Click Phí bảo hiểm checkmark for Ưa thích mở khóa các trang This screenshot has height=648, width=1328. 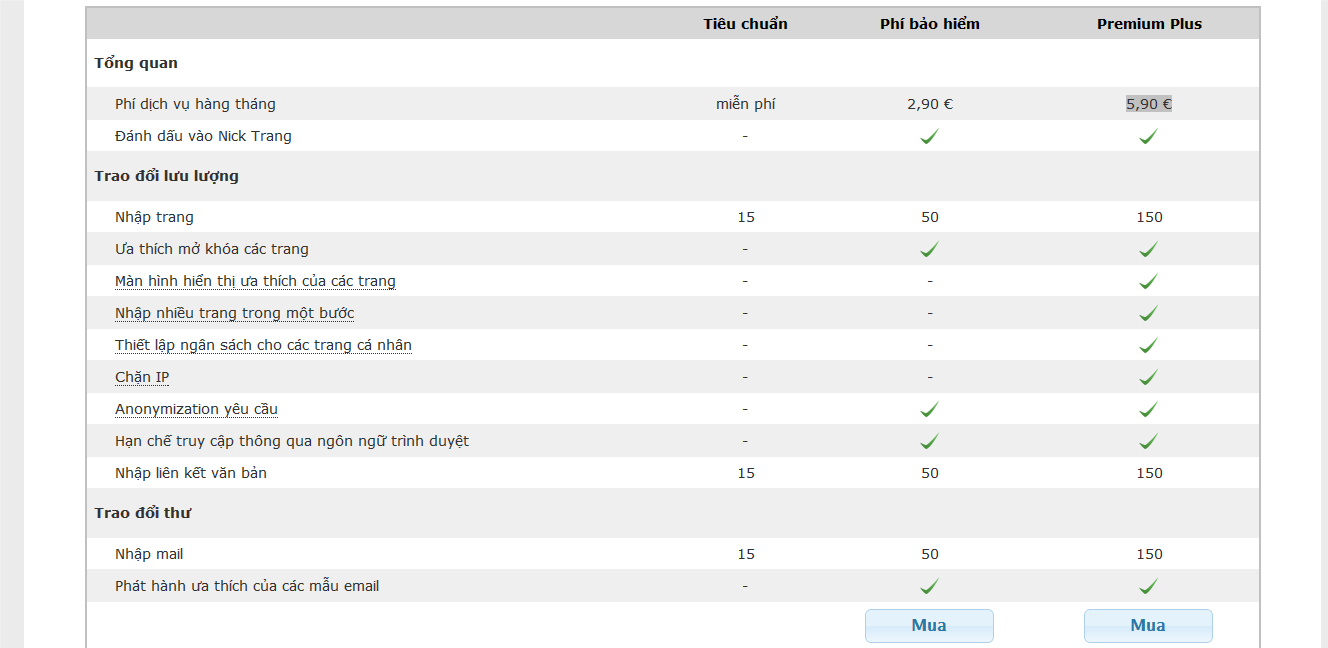929,249
